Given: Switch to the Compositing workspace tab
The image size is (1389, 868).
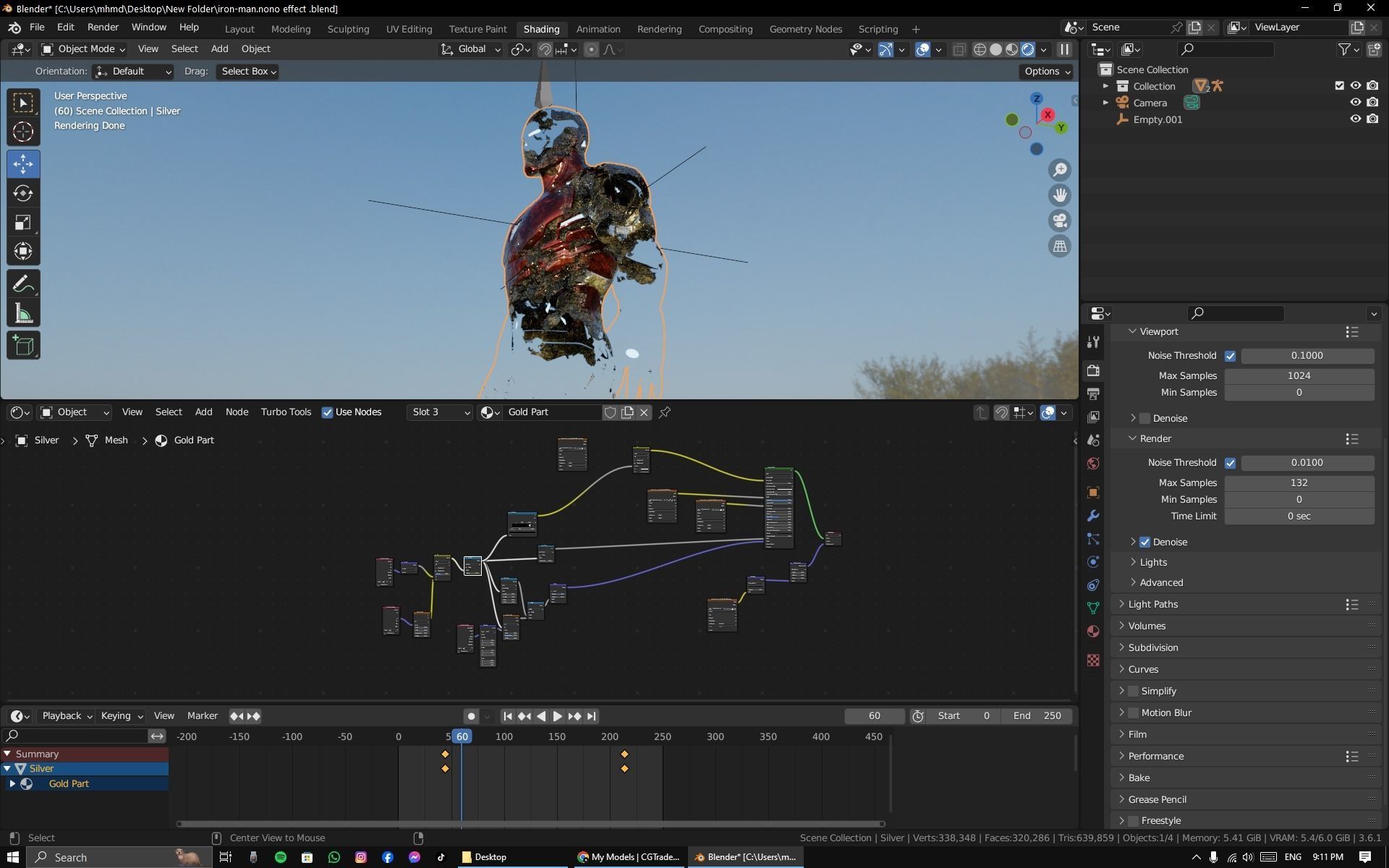Looking at the screenshot, I should 725,29.
